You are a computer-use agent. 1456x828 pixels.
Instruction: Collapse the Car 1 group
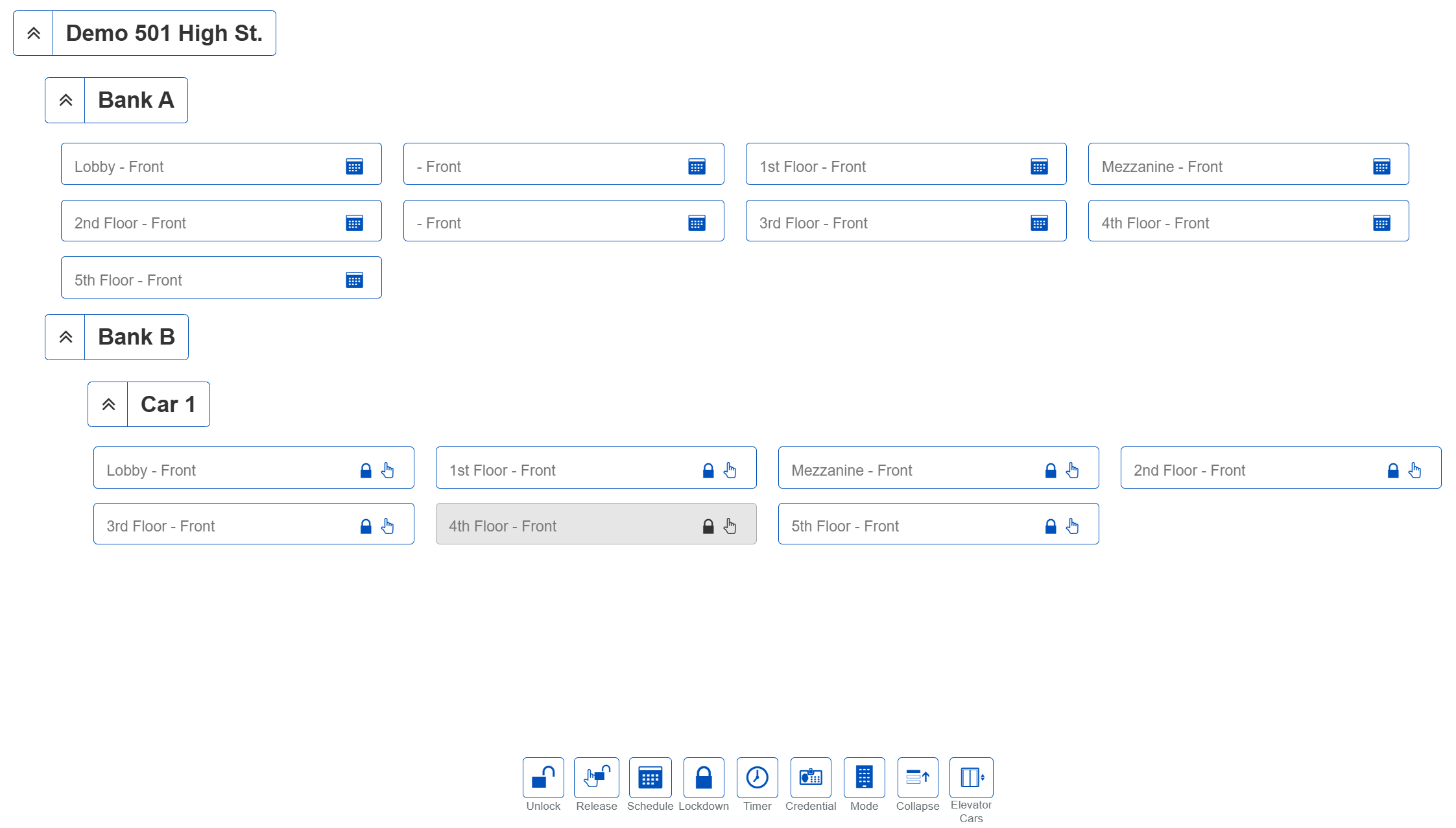(108, 404)
